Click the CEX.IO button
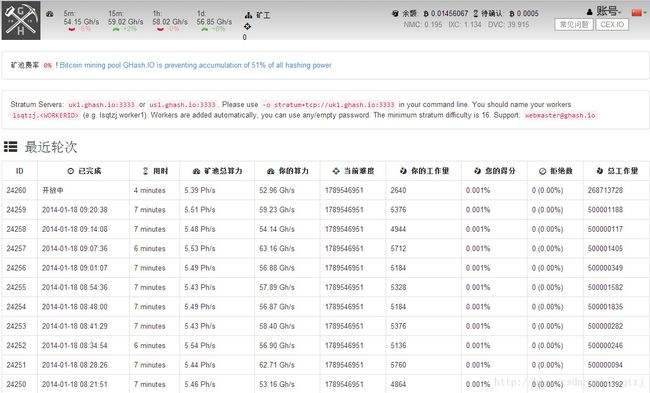 click(612, 24)
